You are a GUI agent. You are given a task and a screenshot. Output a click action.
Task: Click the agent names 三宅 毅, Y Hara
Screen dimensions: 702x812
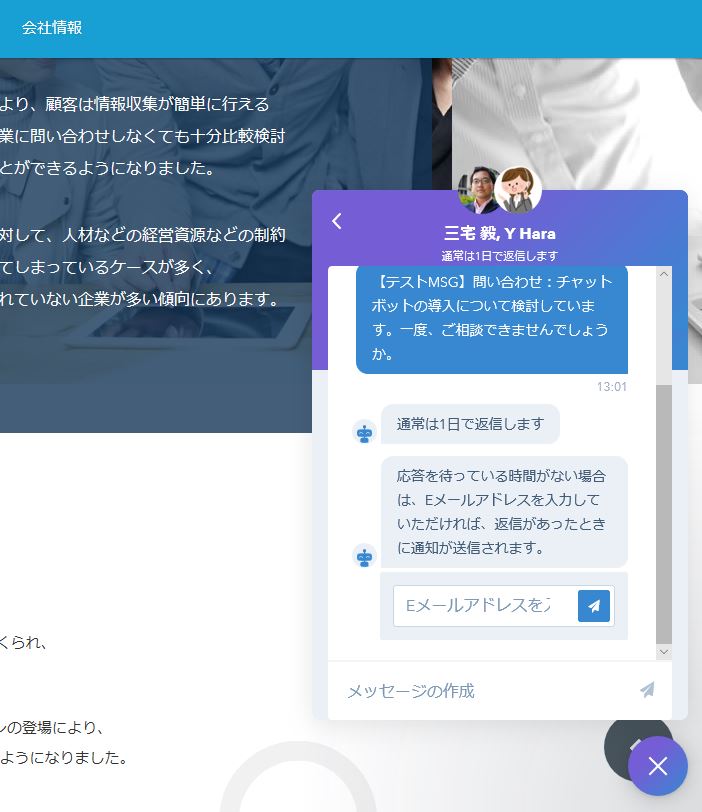point(499,234)
